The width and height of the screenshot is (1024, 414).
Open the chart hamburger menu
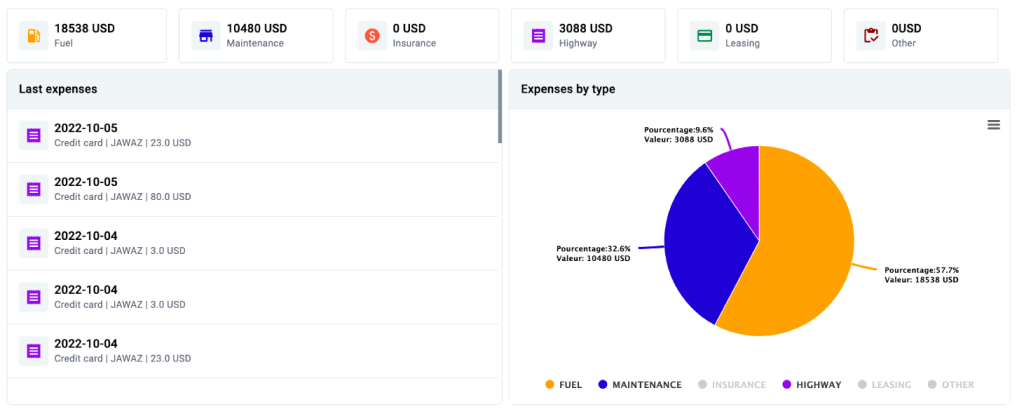993,125
